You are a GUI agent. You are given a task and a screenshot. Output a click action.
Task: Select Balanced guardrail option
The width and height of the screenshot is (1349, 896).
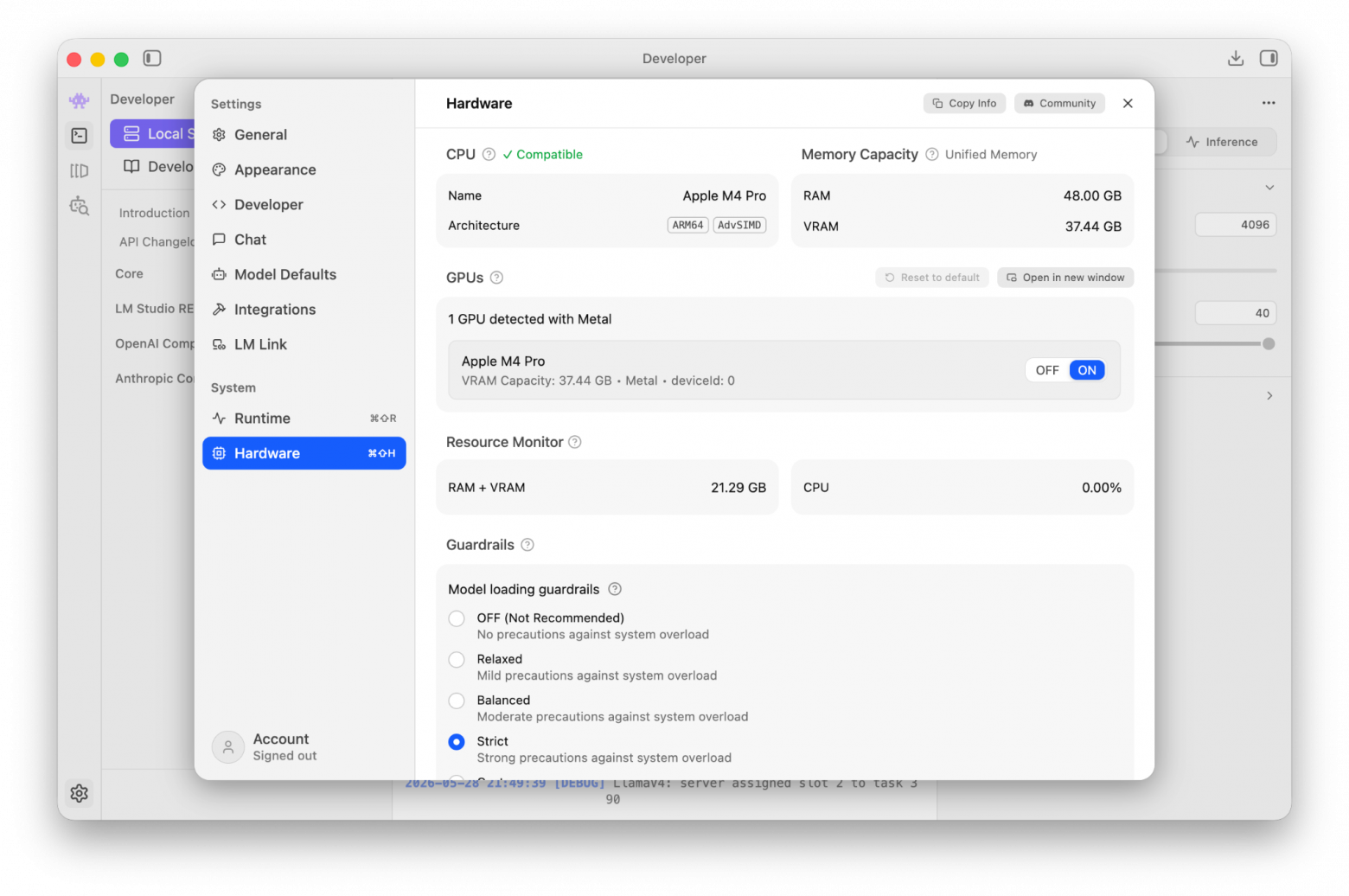coord(457,701)
